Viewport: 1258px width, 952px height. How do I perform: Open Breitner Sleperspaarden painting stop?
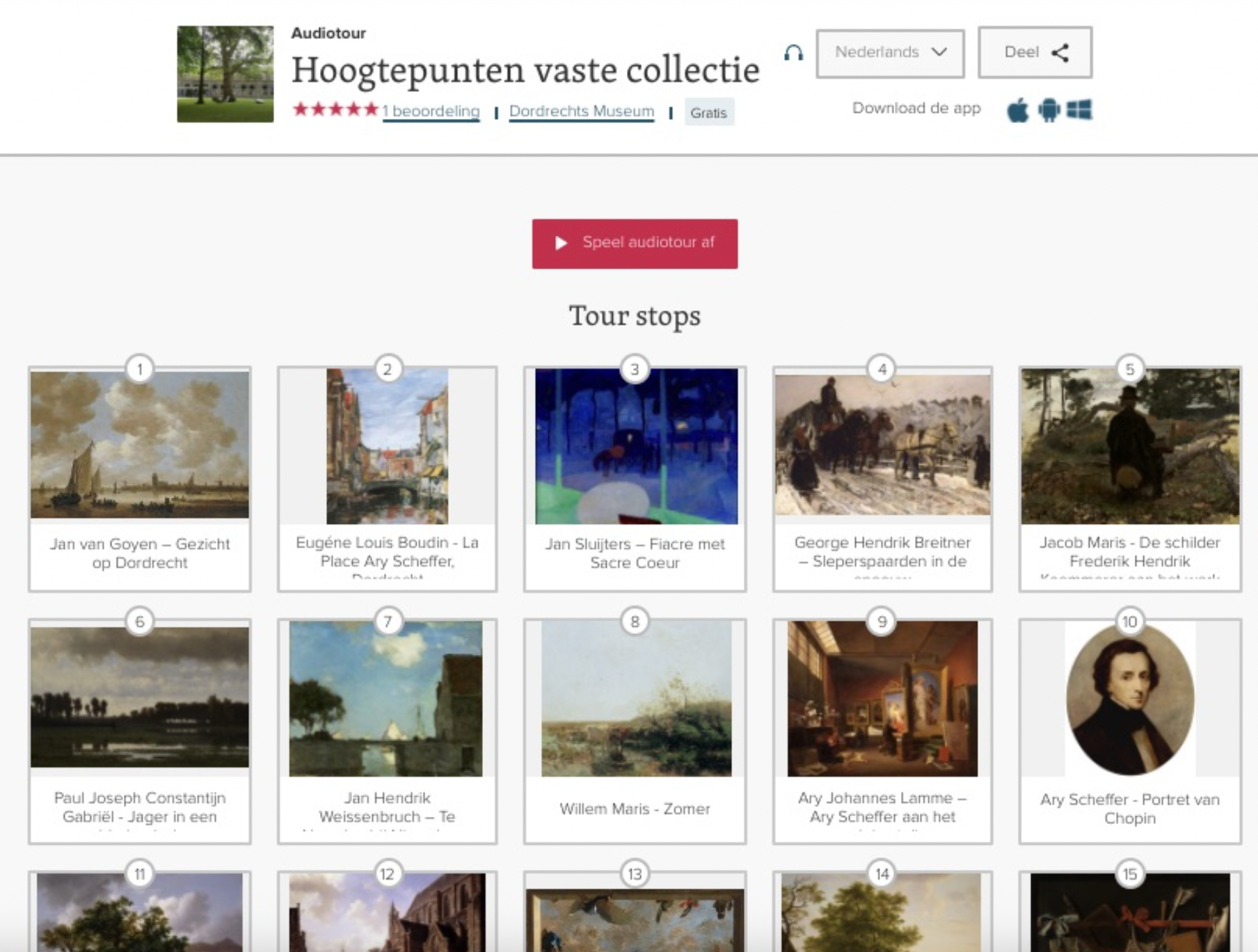(x=882, y=480)
